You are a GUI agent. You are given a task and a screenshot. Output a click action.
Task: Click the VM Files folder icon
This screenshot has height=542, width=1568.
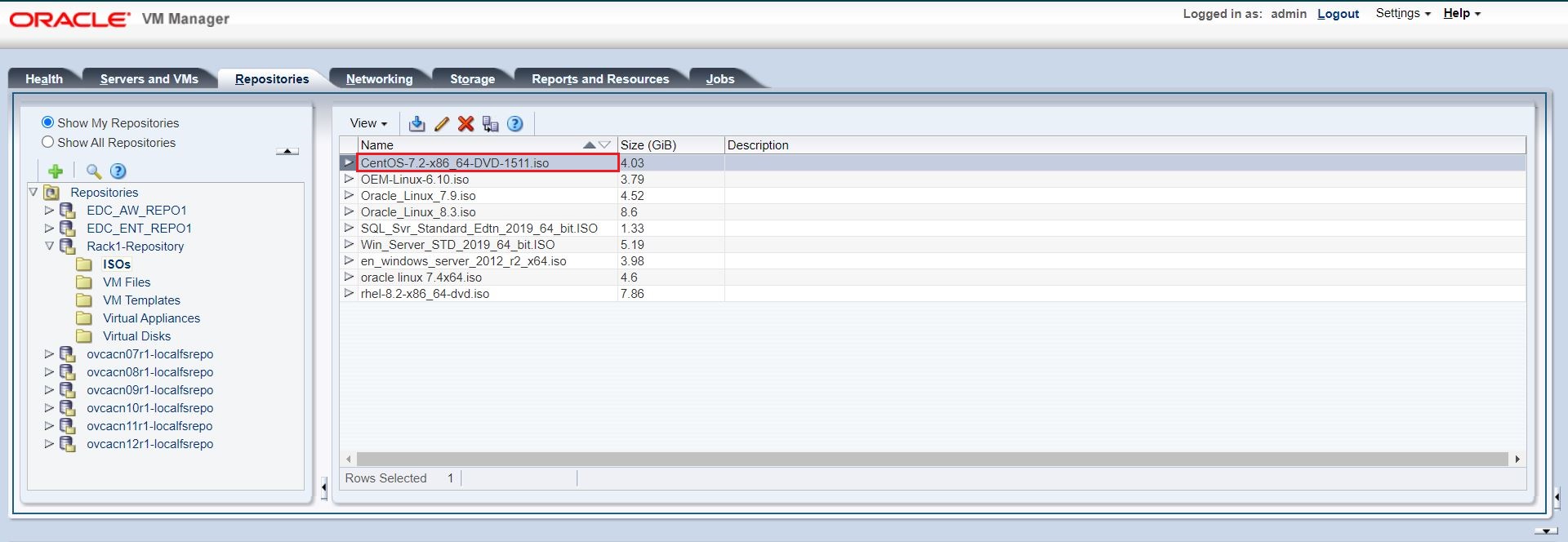[84, 282]
